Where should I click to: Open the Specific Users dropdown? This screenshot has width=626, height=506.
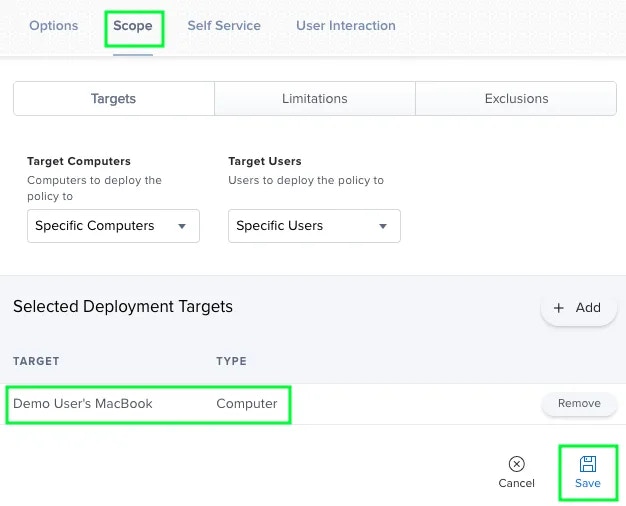[x=314, y=226]
